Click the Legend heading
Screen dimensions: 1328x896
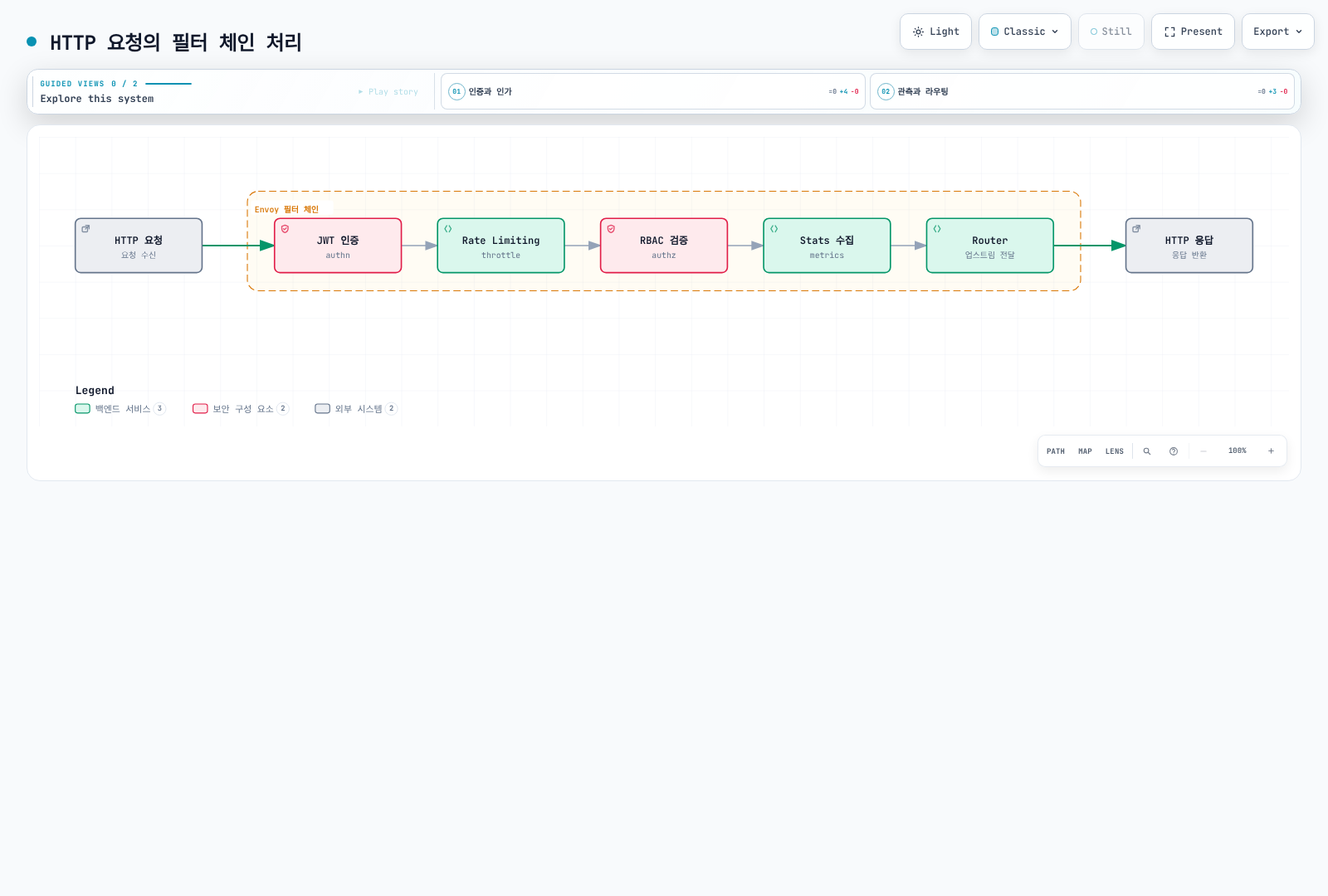[x=95, y=391]
